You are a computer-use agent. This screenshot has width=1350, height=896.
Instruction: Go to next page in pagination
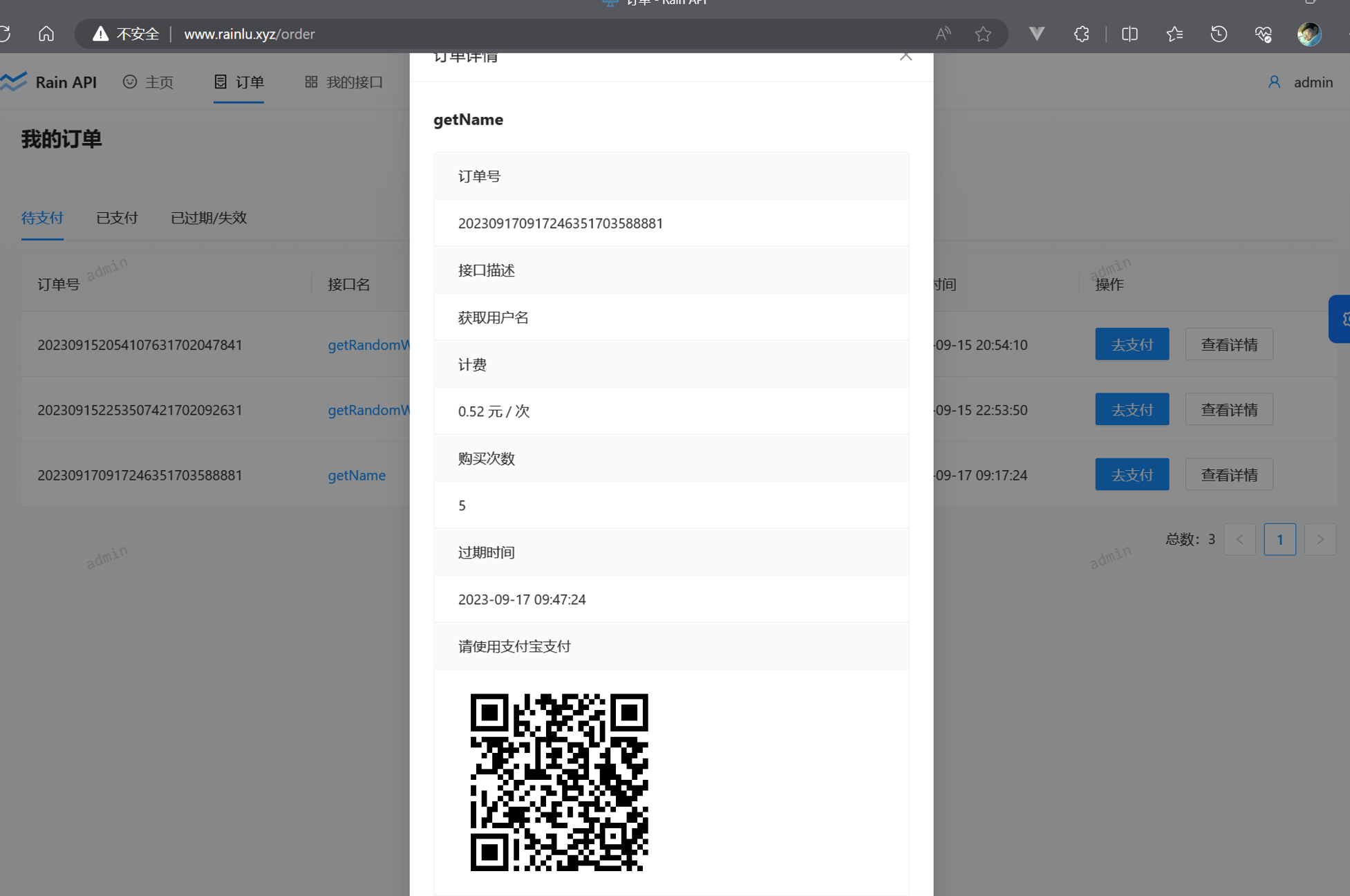pos(1320,539)
